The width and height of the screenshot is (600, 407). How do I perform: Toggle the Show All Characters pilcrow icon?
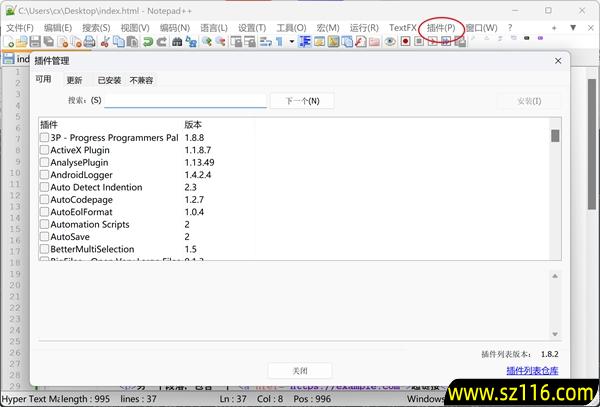(279, 41)
